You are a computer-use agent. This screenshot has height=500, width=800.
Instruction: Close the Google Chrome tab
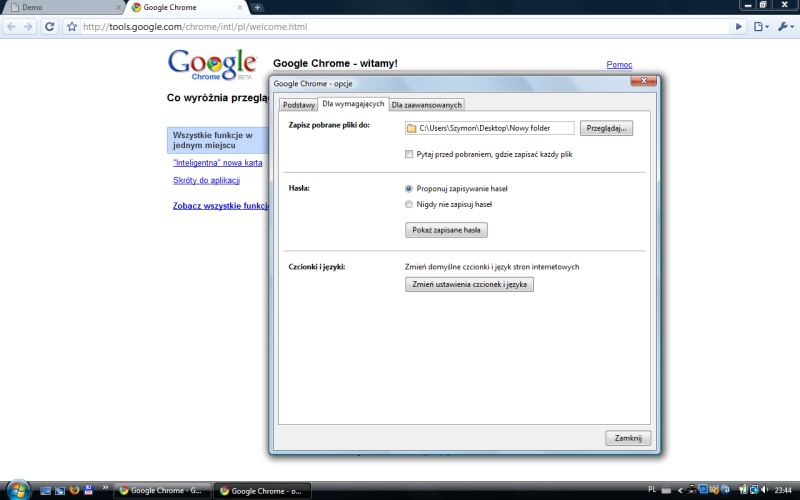pos(240,8)
